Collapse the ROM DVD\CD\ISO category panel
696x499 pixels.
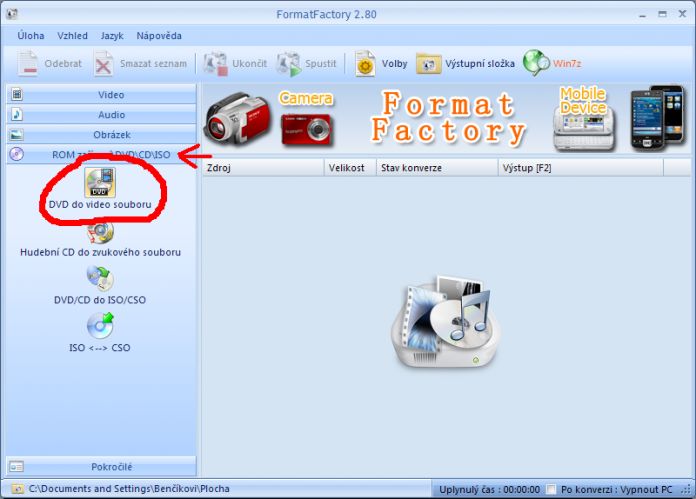101,154
